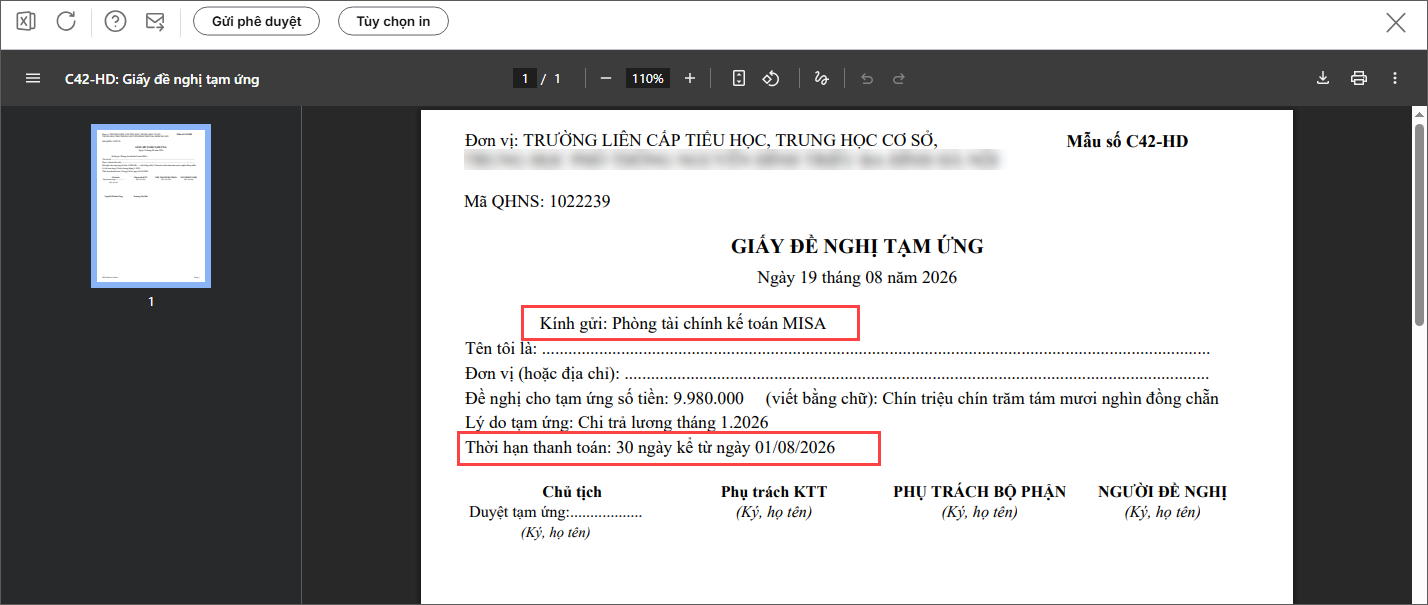Screen dimensions: 1428x605
Task: Click the Mẫu số C42-HD text
Action: pyautogui.click(x=1127, y=141)
